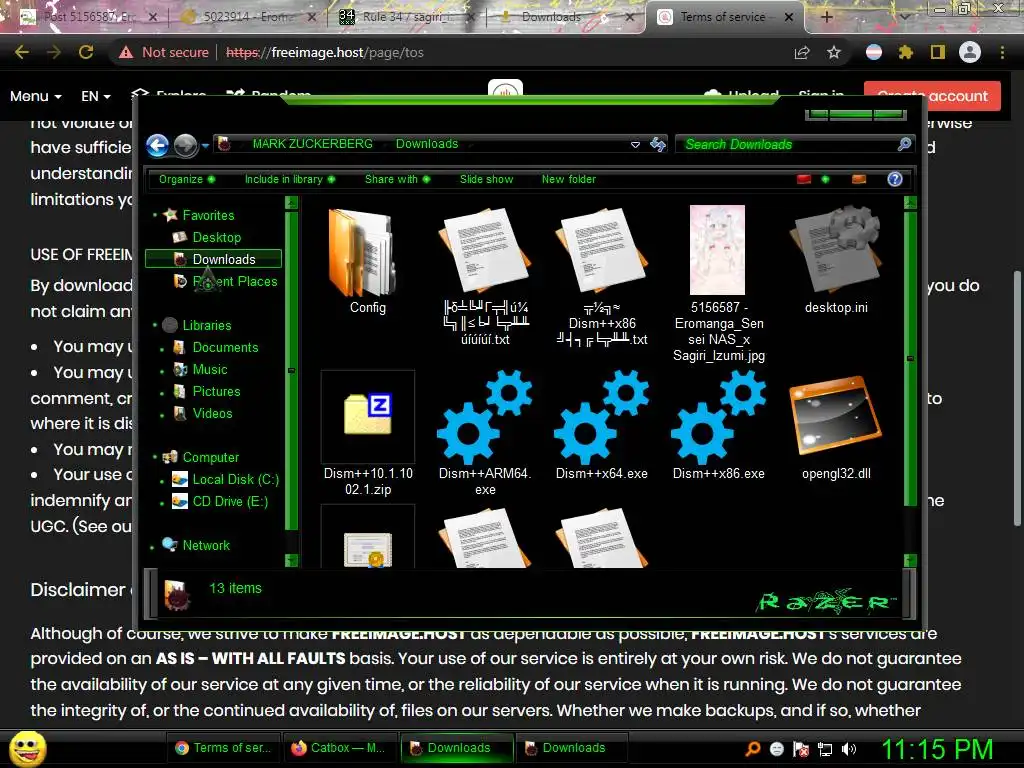
Task: Select Desktop under Favorites
Action: (216, 237)
